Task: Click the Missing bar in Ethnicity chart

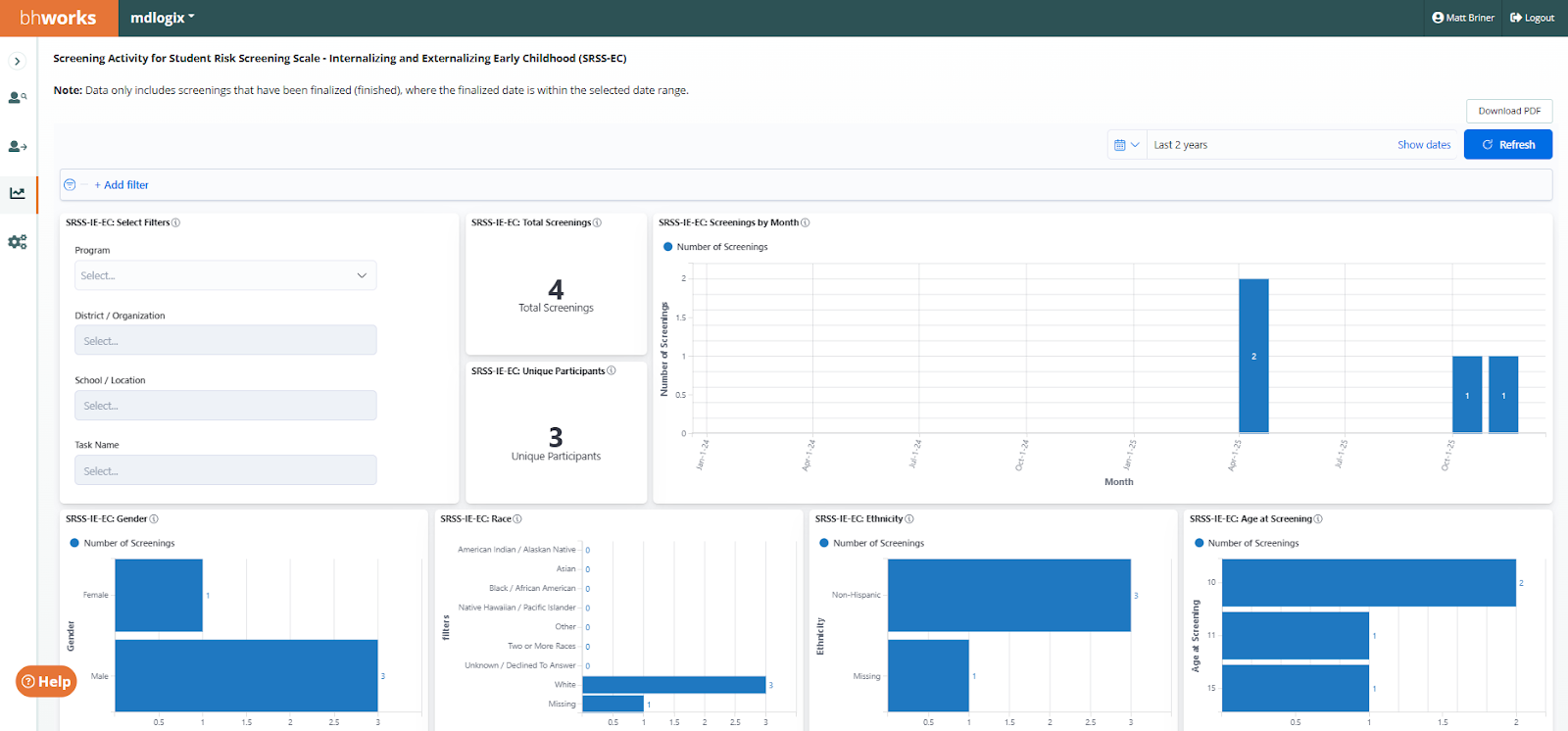Action: coord(929,675)
